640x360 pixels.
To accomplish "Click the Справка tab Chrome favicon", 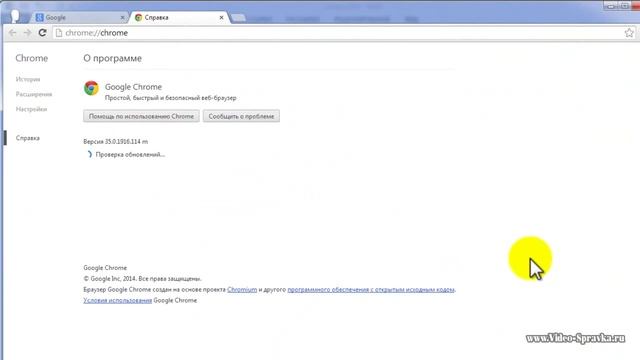I will coord(138,18).
